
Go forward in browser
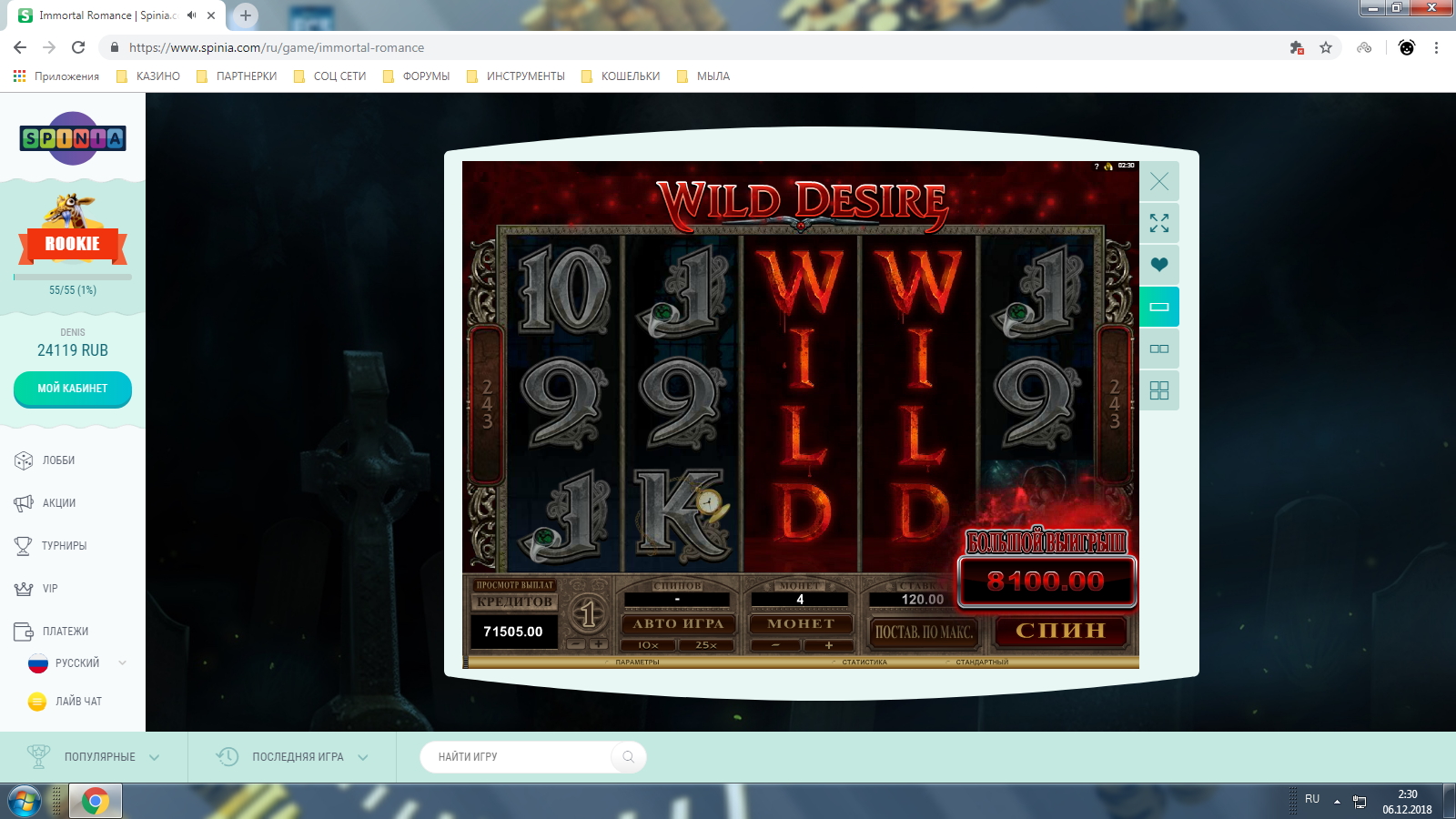pyautogui.click(x=49, y=47)
